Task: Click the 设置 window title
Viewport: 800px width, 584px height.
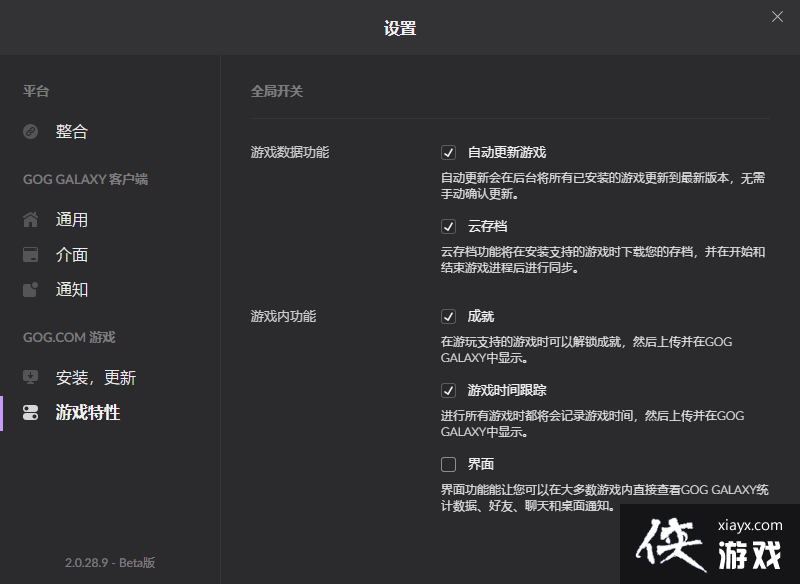Action: (400, 28)
